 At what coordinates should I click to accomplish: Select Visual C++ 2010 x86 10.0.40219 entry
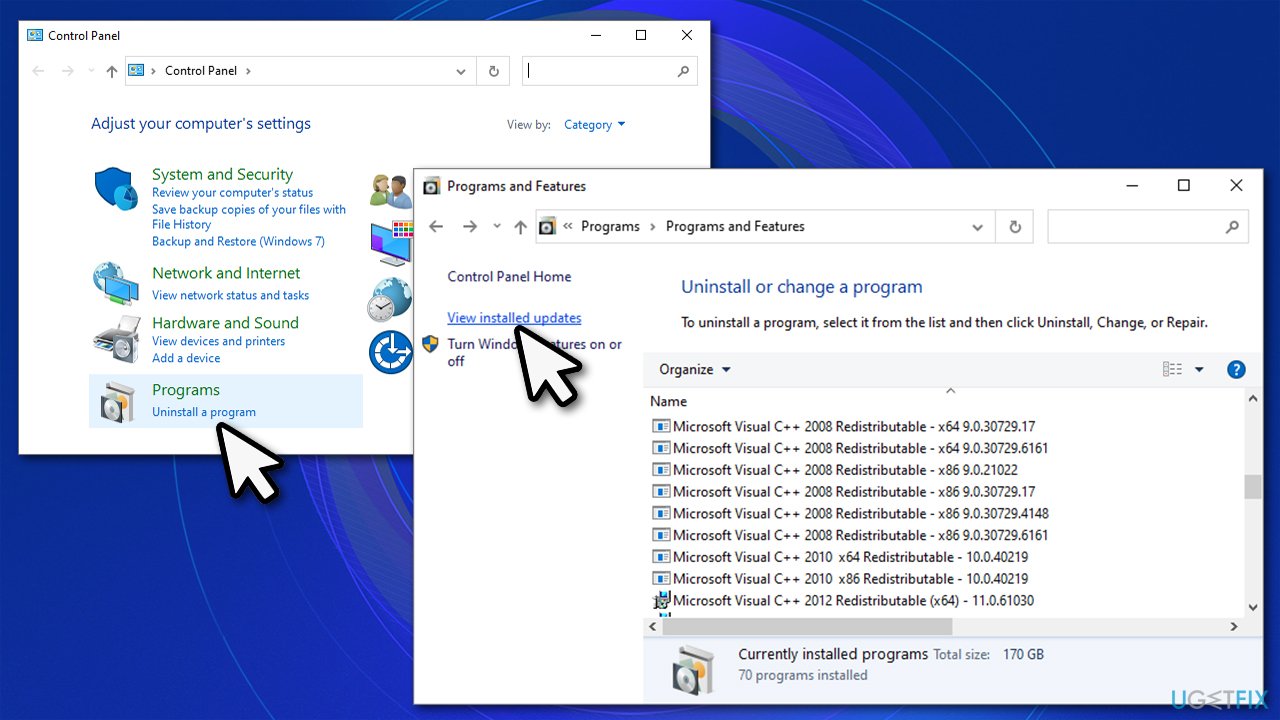[840, 579]
